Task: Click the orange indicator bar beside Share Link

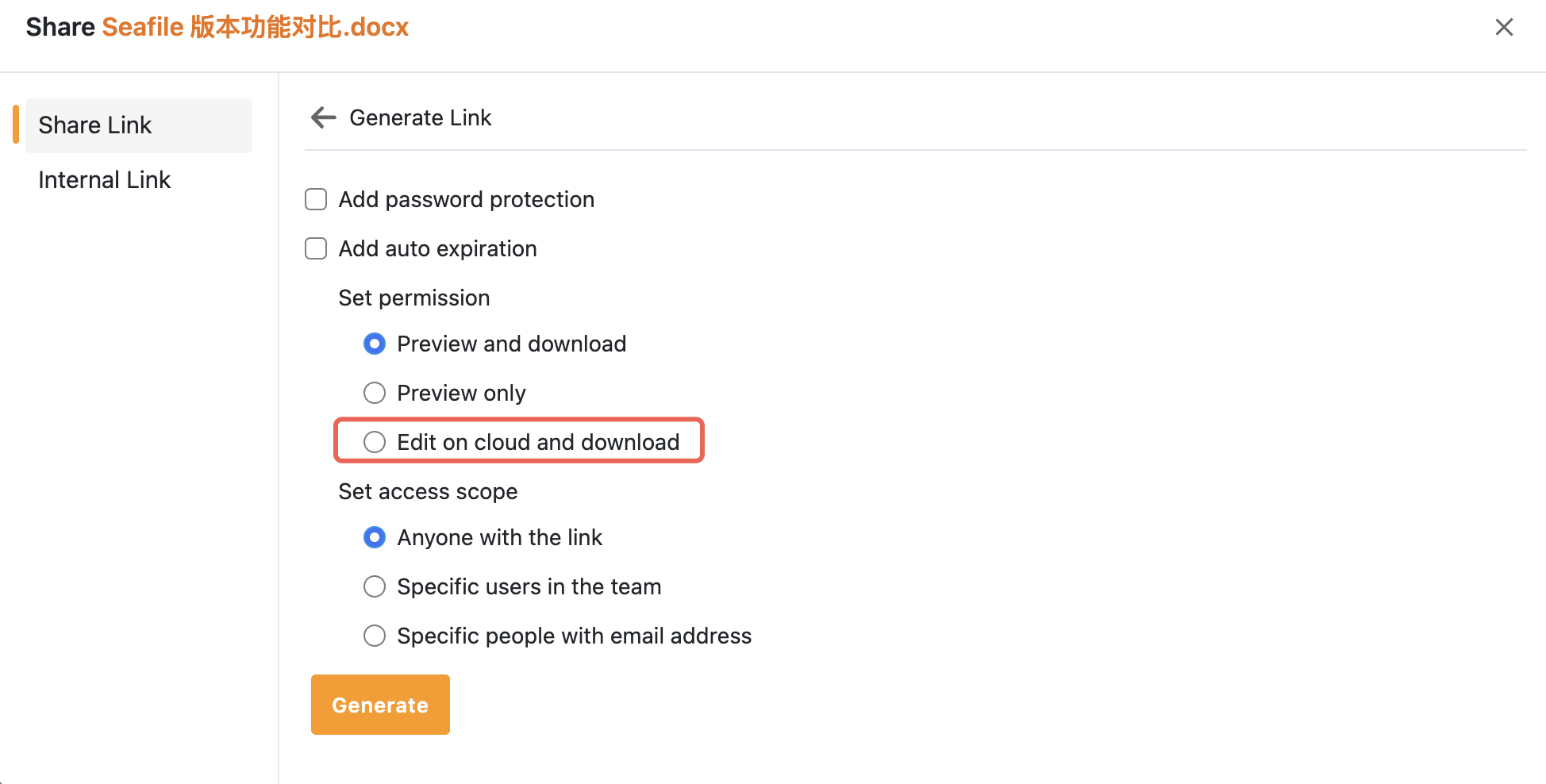Action: pyautogui.click(x=16, y=125)
